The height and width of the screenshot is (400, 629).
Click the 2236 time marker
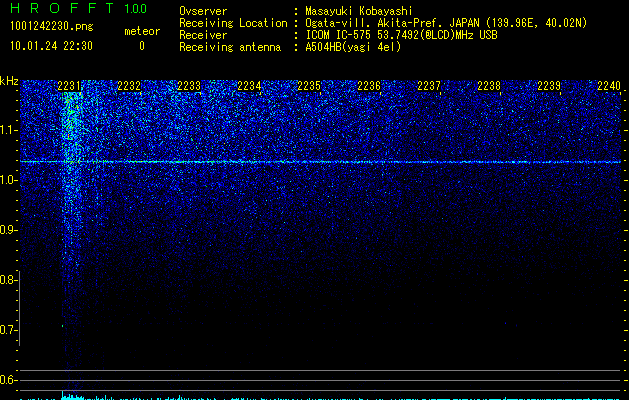tap(369, 86)
